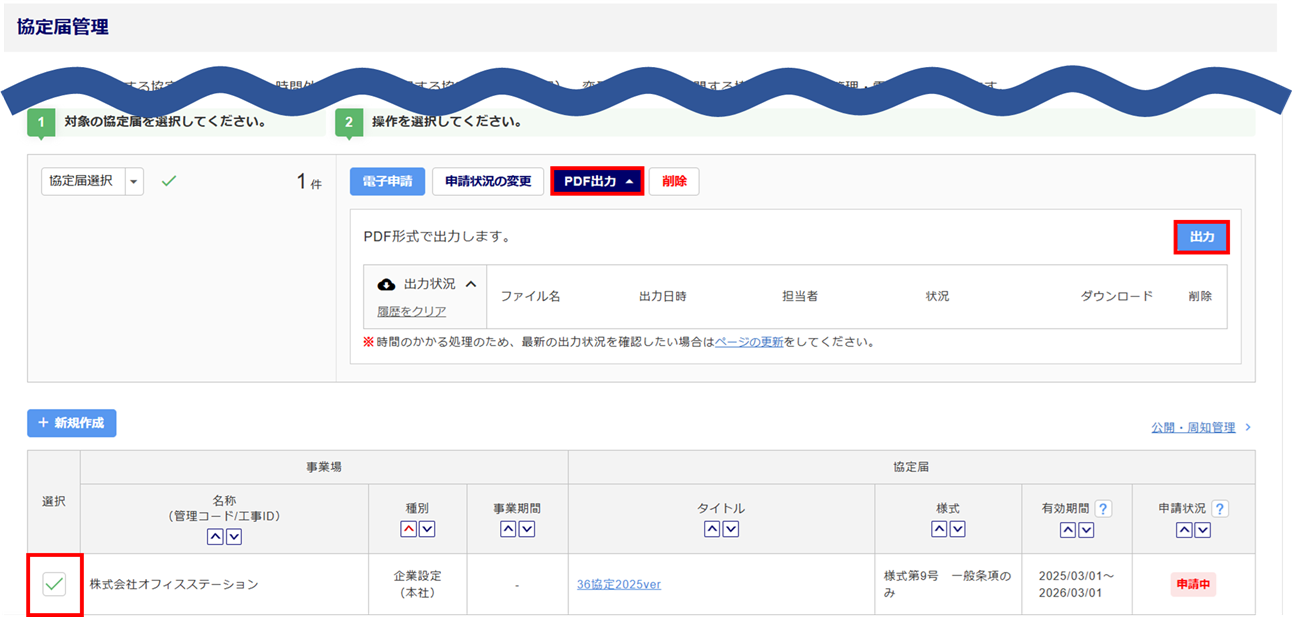Collapse the PDF出力 menu button

click(x=597, y=181)
